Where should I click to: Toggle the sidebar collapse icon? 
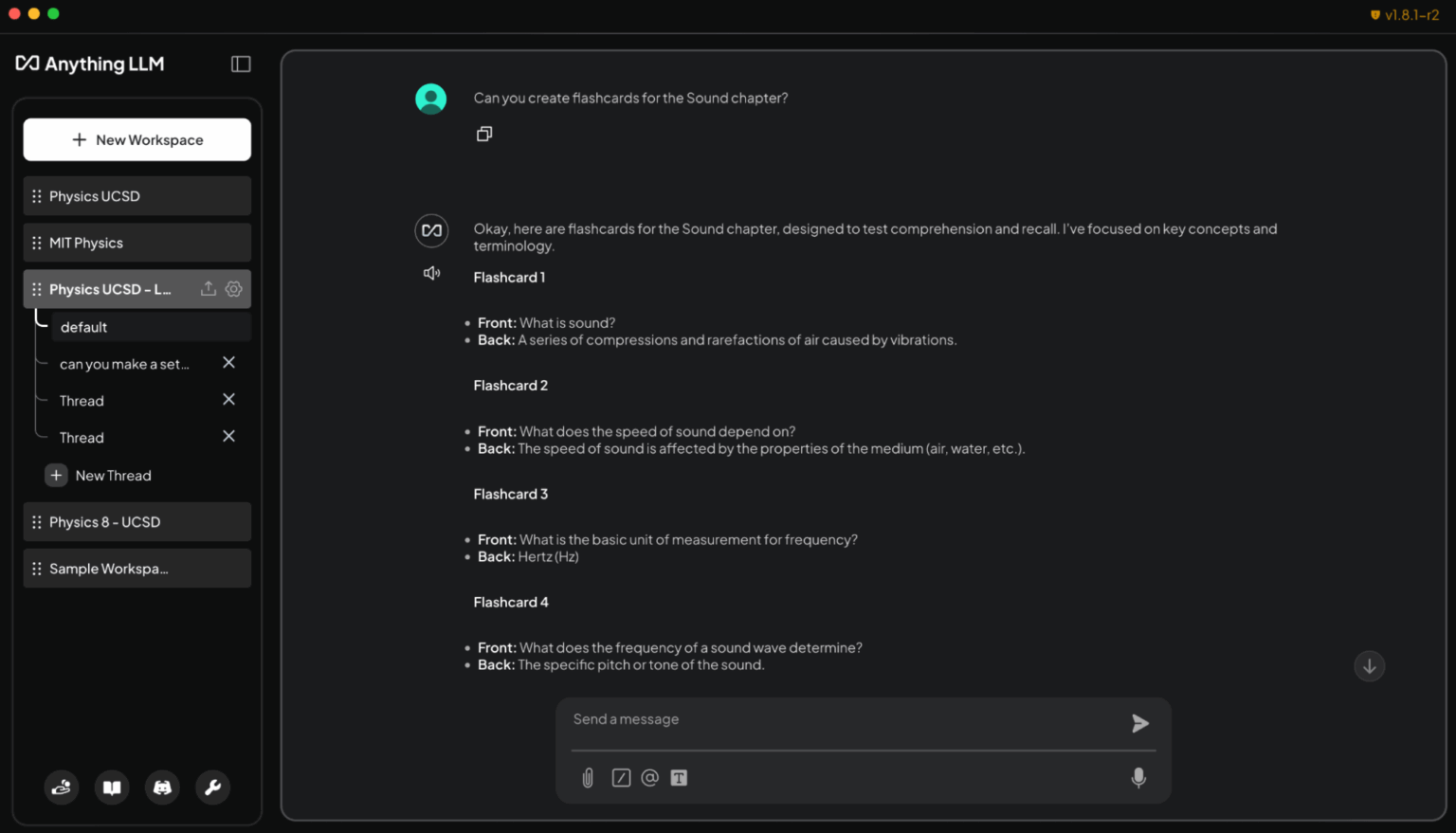point(241,63)
